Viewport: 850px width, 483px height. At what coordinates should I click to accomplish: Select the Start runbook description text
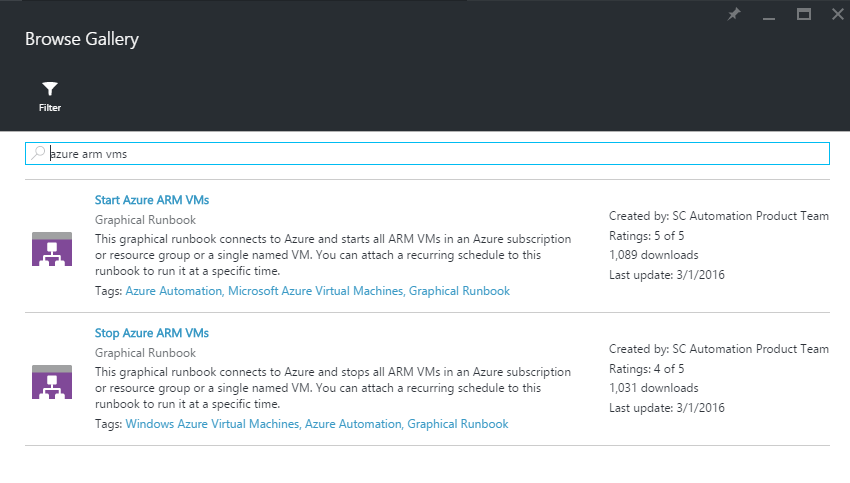coord(333,255)
